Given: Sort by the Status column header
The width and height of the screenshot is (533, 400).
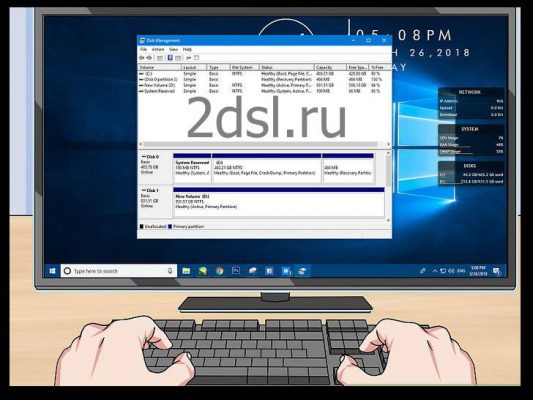Looking at the screenshot, I should (287, 67).
